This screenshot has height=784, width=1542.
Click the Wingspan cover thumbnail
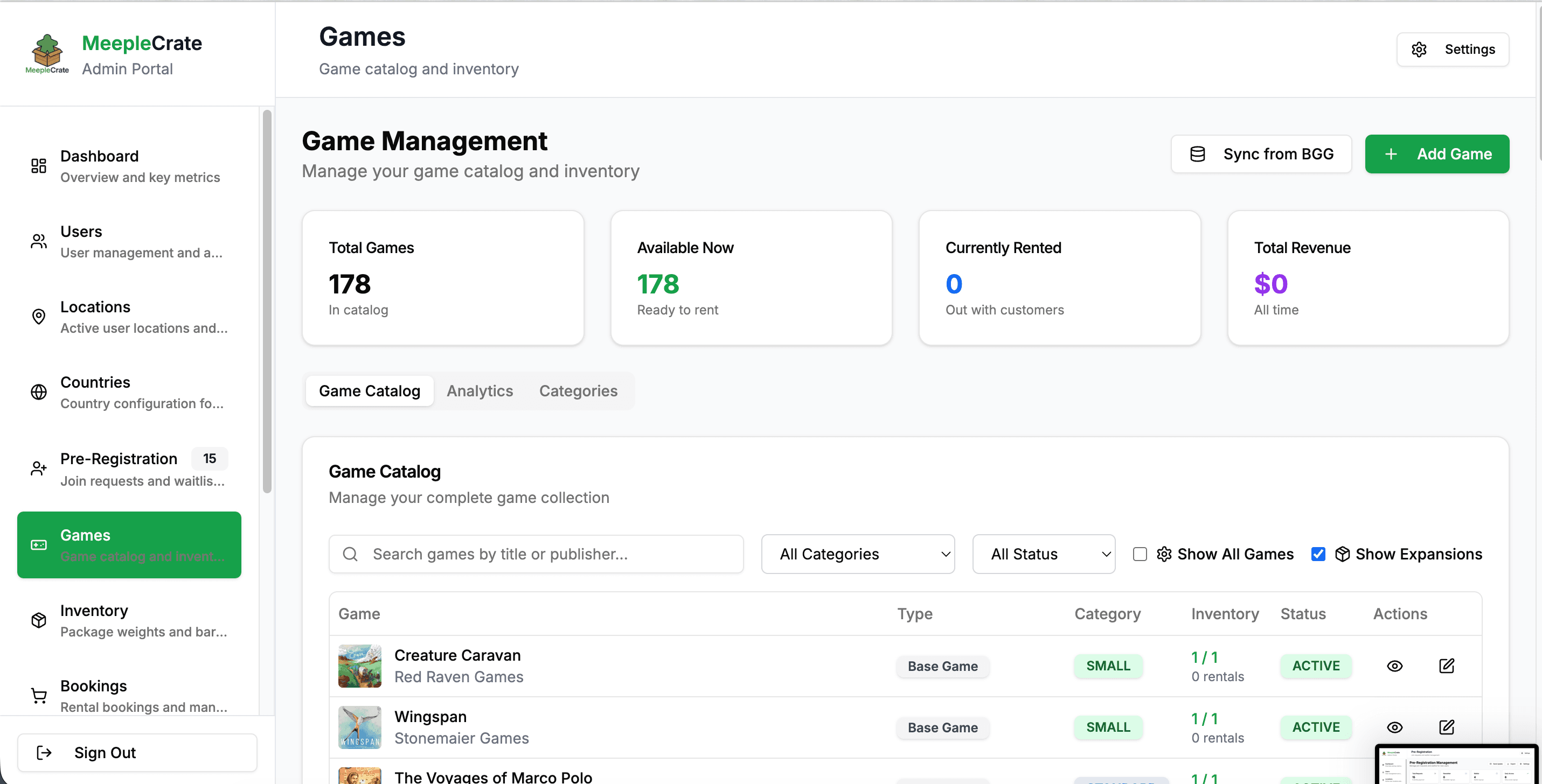click(360, 727)
